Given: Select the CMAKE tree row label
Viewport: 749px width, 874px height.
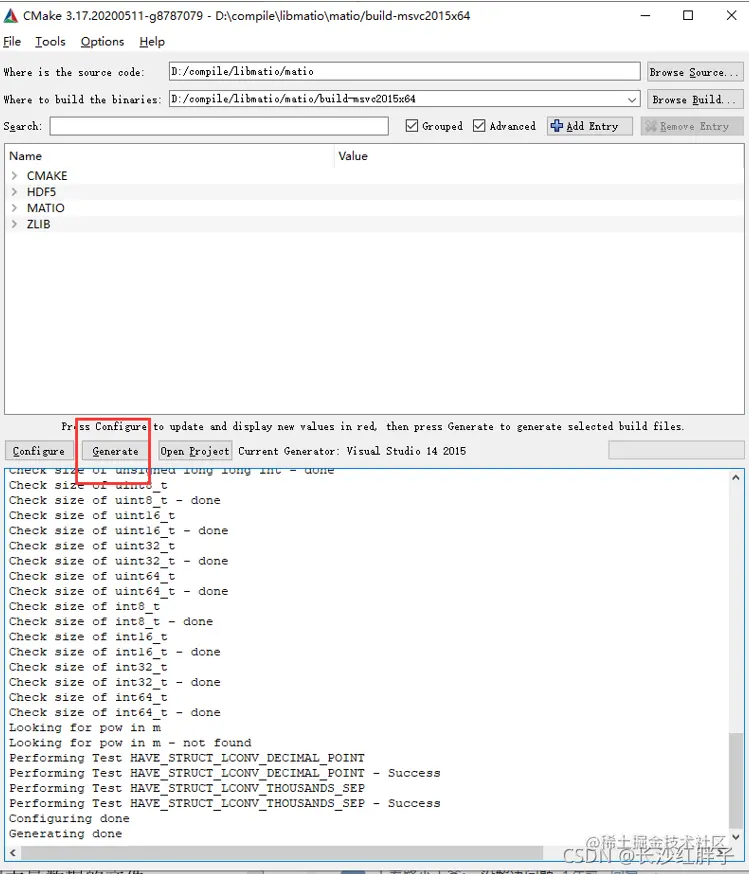Looking at the screenshot, I should pyautogui.click(x=47, y=176).
